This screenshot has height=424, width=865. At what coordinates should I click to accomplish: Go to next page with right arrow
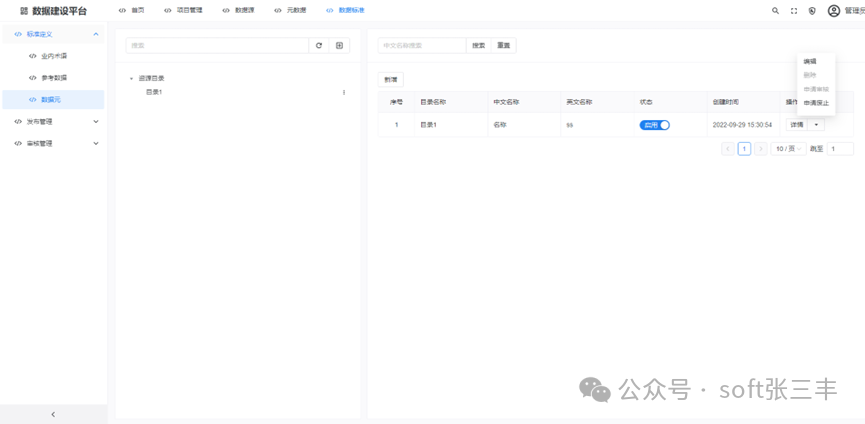point(761,149)
